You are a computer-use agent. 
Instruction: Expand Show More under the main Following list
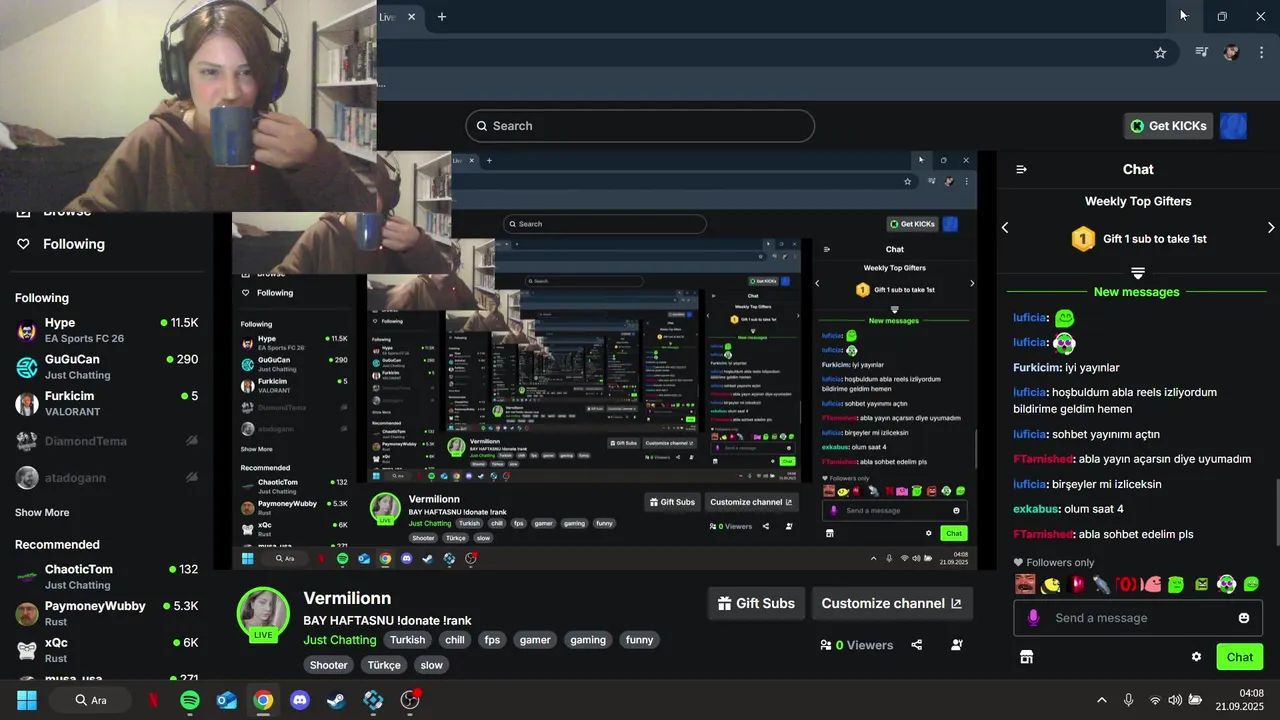(42, 513)
